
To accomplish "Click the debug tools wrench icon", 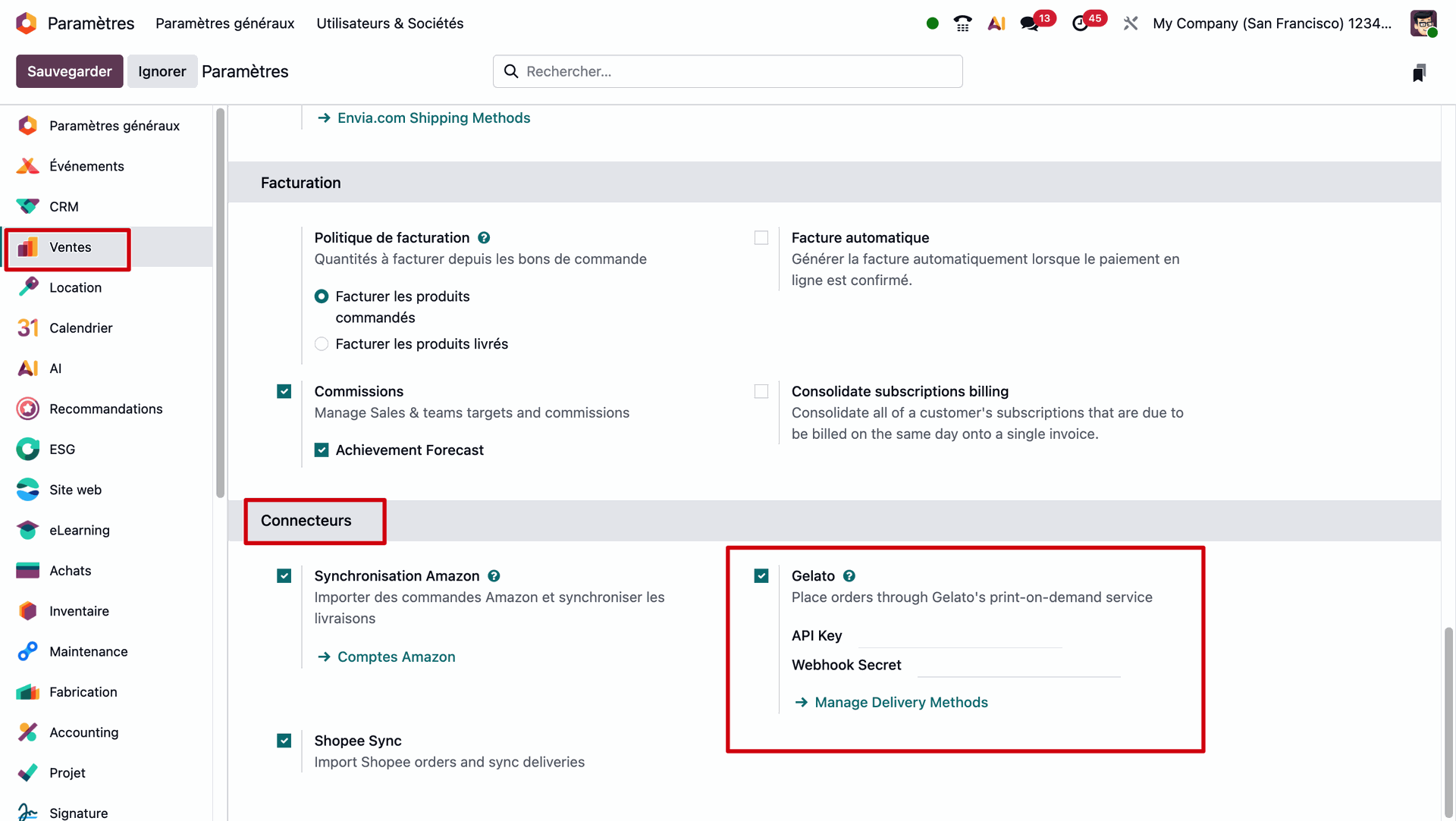I will point(1131,24).
